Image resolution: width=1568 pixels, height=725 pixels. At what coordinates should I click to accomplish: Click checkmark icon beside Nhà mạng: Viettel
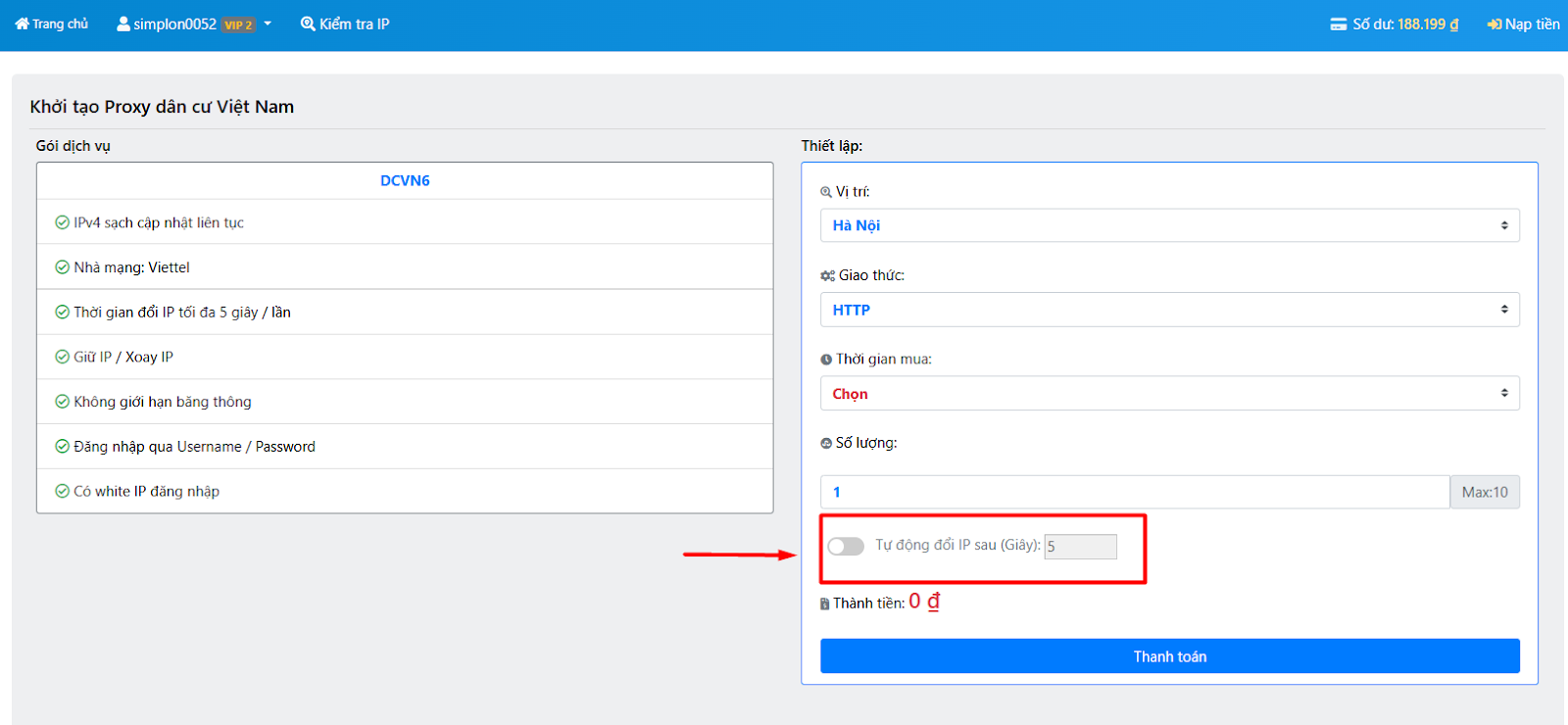click(x=62, y=267)
